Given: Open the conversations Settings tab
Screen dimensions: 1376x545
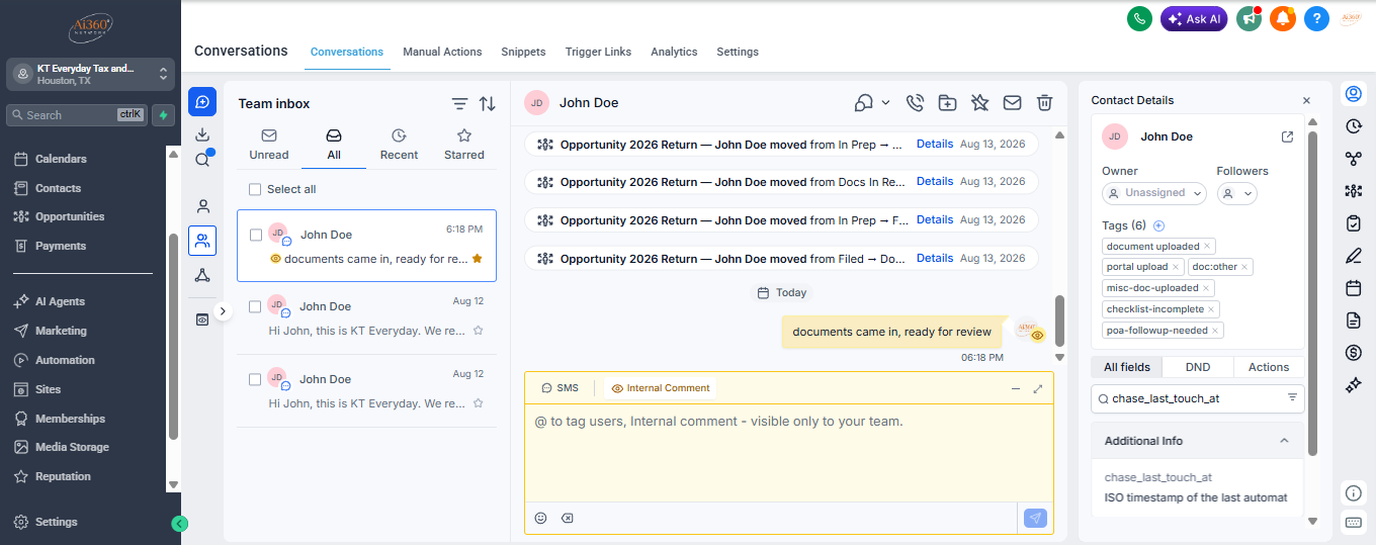Looking at the screenshot, I should coord(737,52).
